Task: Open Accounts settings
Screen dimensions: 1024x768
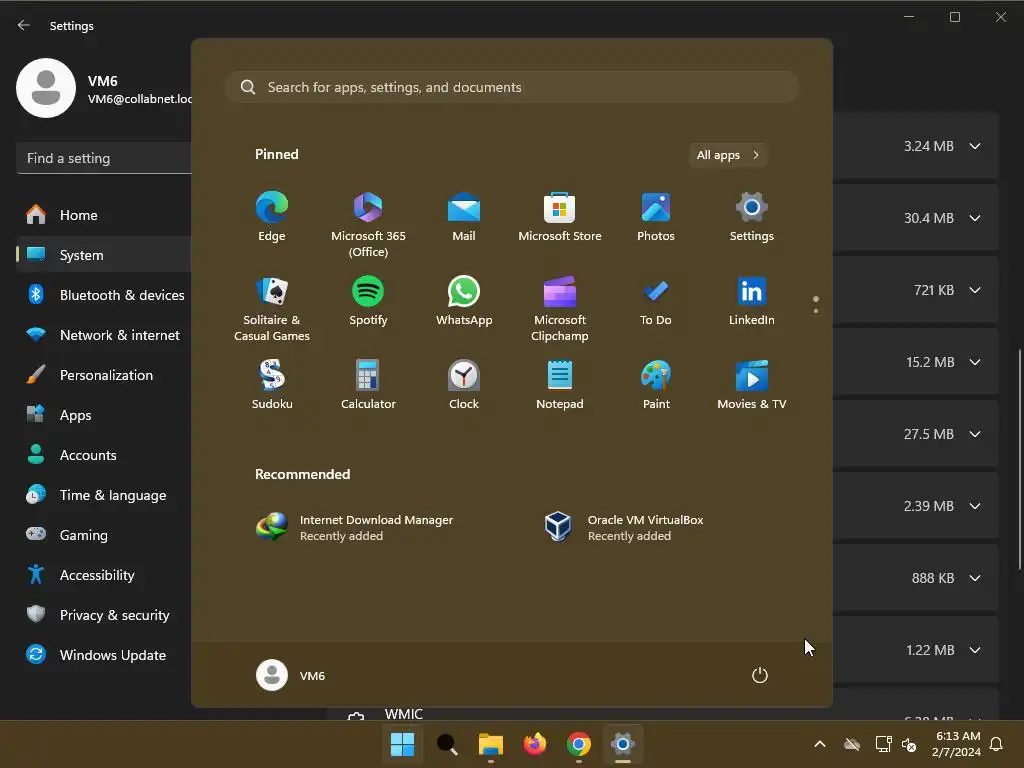Action: click(104, 455)
